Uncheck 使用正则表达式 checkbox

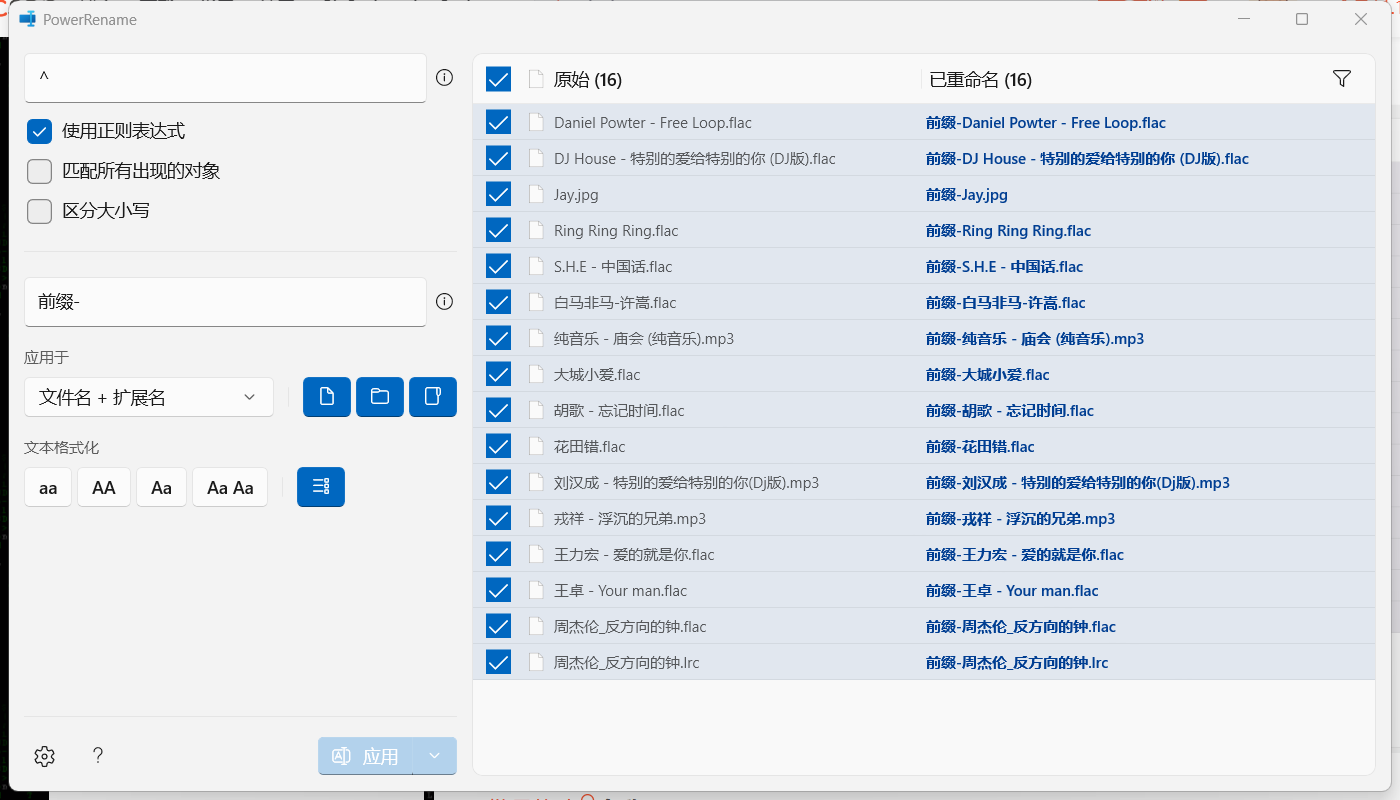[x=40, y=131]
